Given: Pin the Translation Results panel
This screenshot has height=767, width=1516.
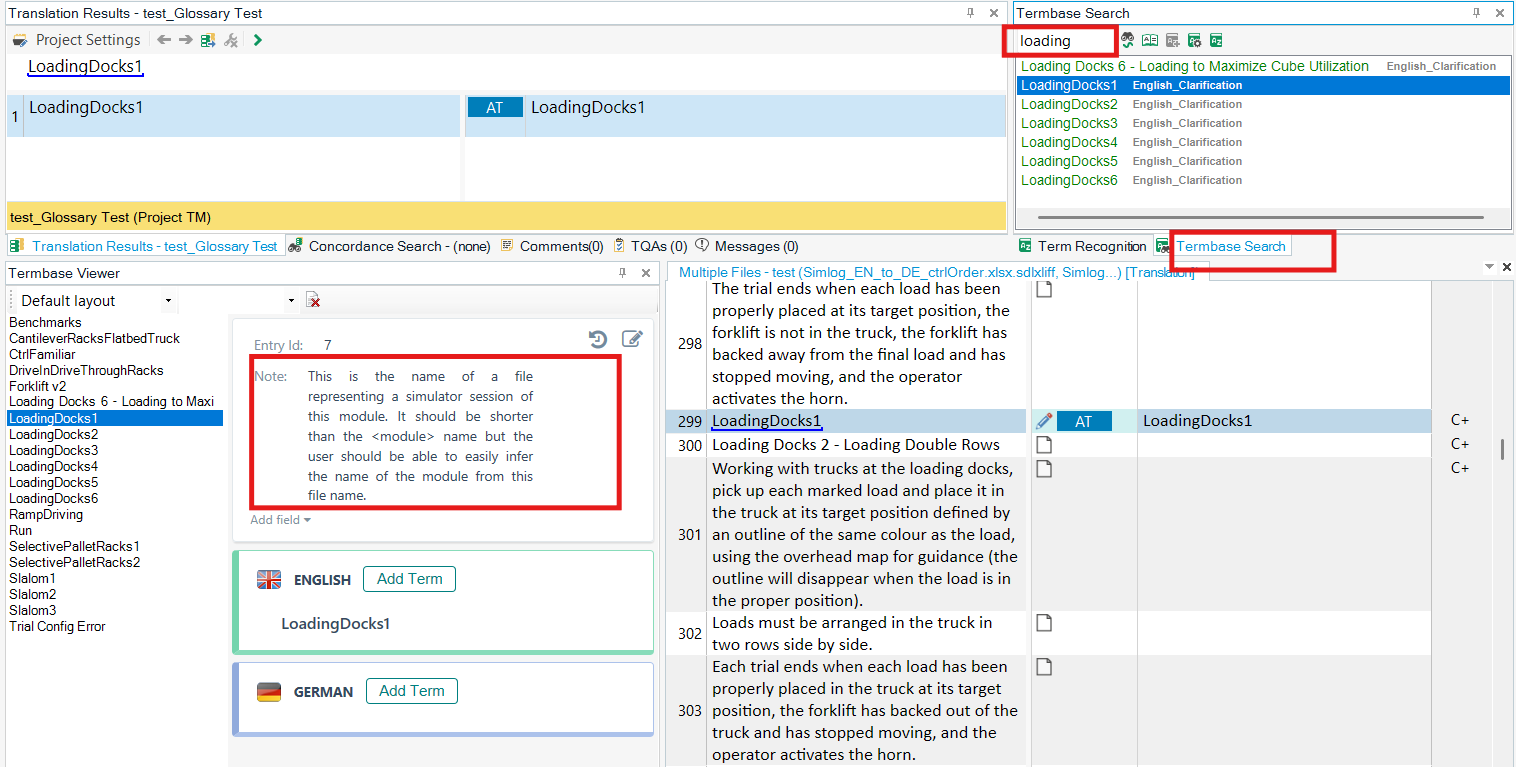Looking at the screenshot, I should pyautogui.click(x=970, y=13).
